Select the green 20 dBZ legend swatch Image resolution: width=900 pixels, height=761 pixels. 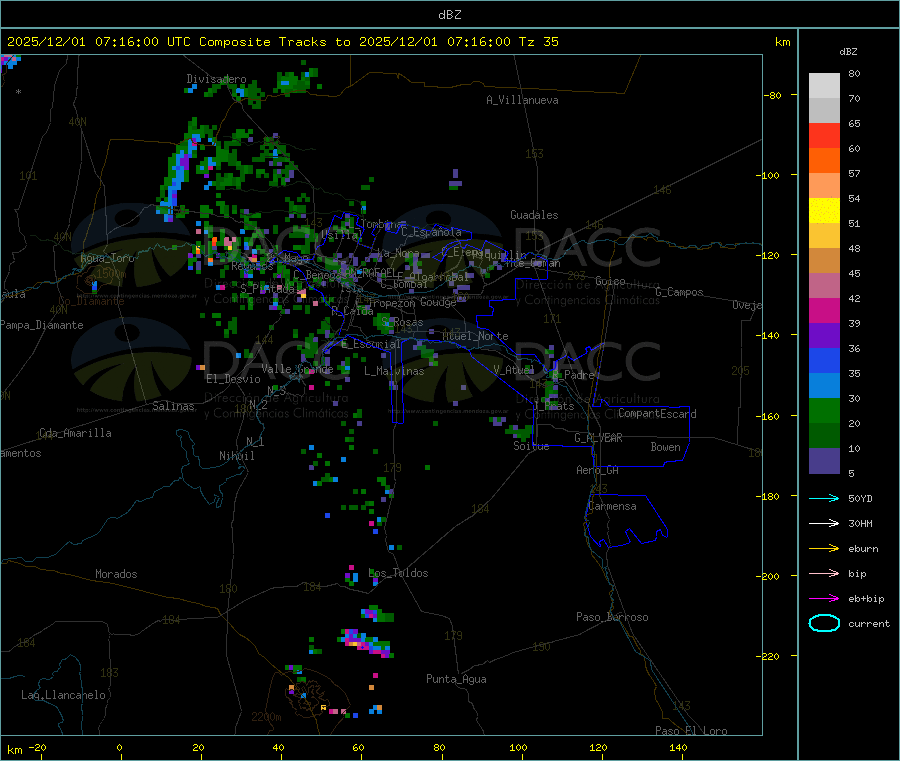coord(824,410)
